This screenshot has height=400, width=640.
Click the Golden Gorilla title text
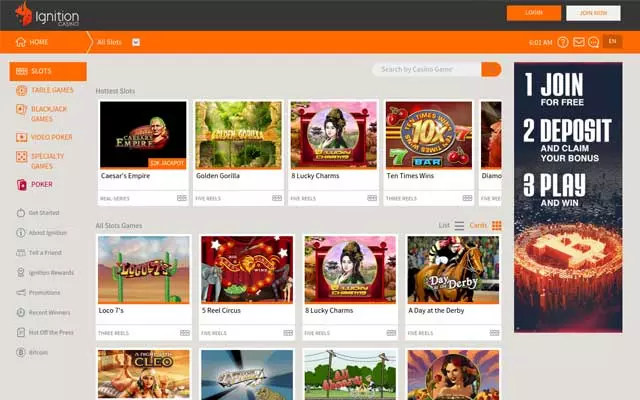click(218, 176)
